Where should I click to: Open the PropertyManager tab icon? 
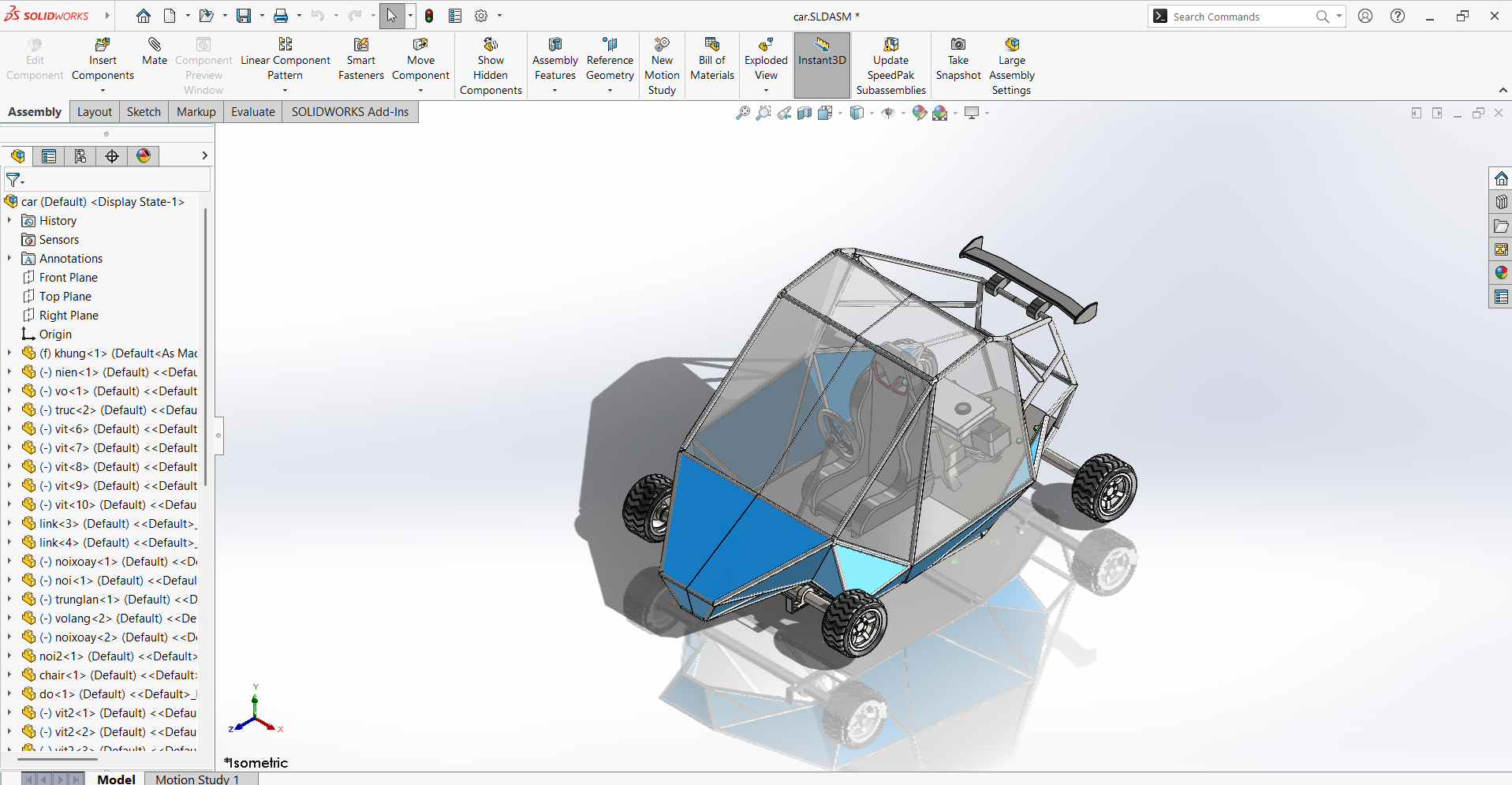49,156
